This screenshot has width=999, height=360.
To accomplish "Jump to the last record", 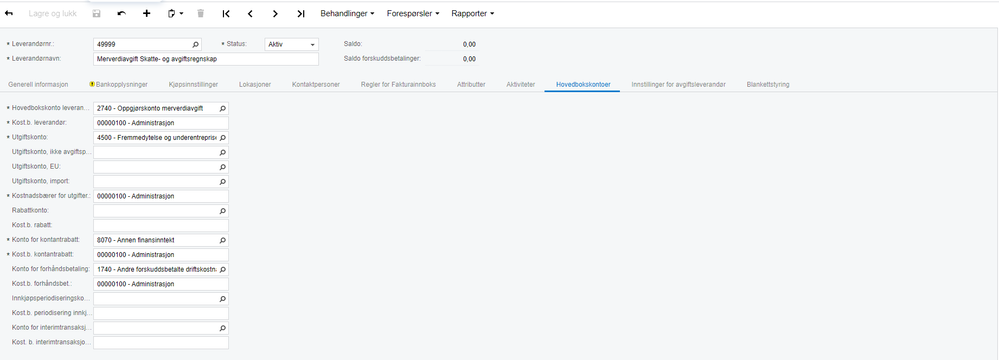I will click(301, 13).
